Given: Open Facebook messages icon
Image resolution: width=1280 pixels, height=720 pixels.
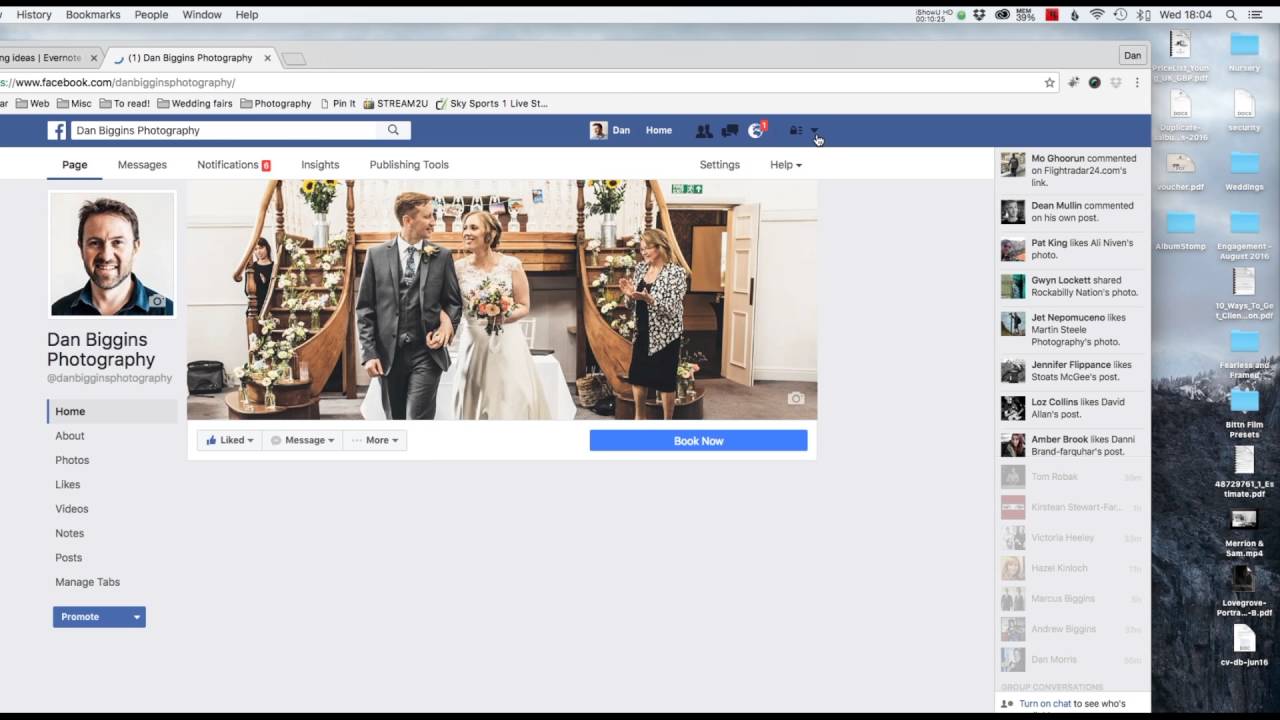Looking at the screenshot, I should (730, 131).
